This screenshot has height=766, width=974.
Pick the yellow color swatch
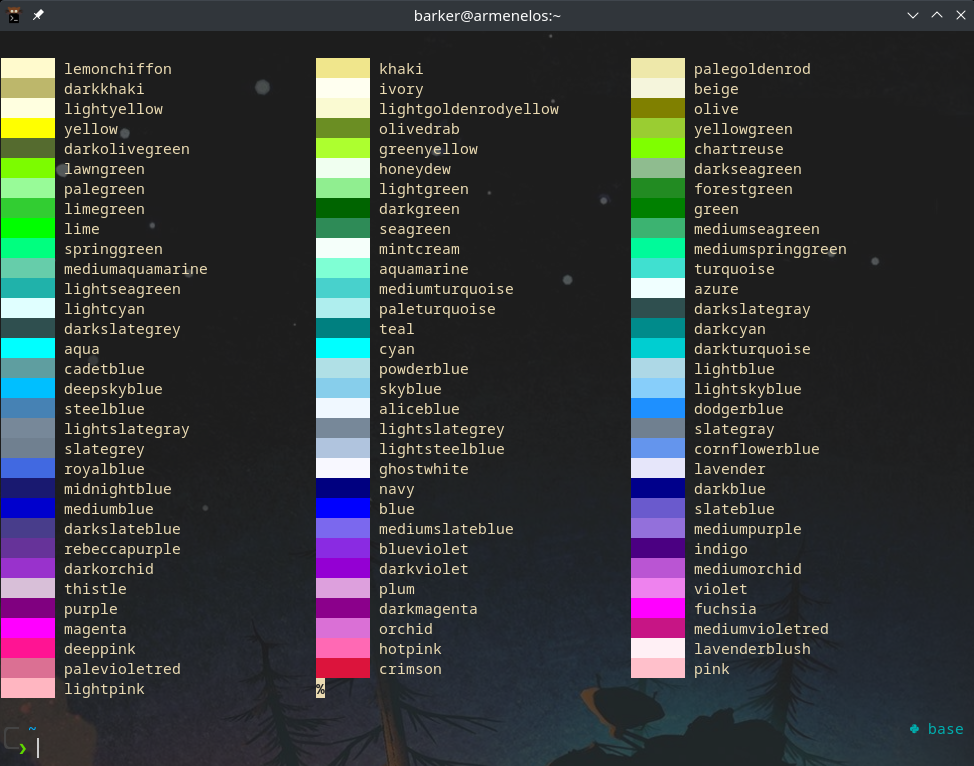coord(28,129)
